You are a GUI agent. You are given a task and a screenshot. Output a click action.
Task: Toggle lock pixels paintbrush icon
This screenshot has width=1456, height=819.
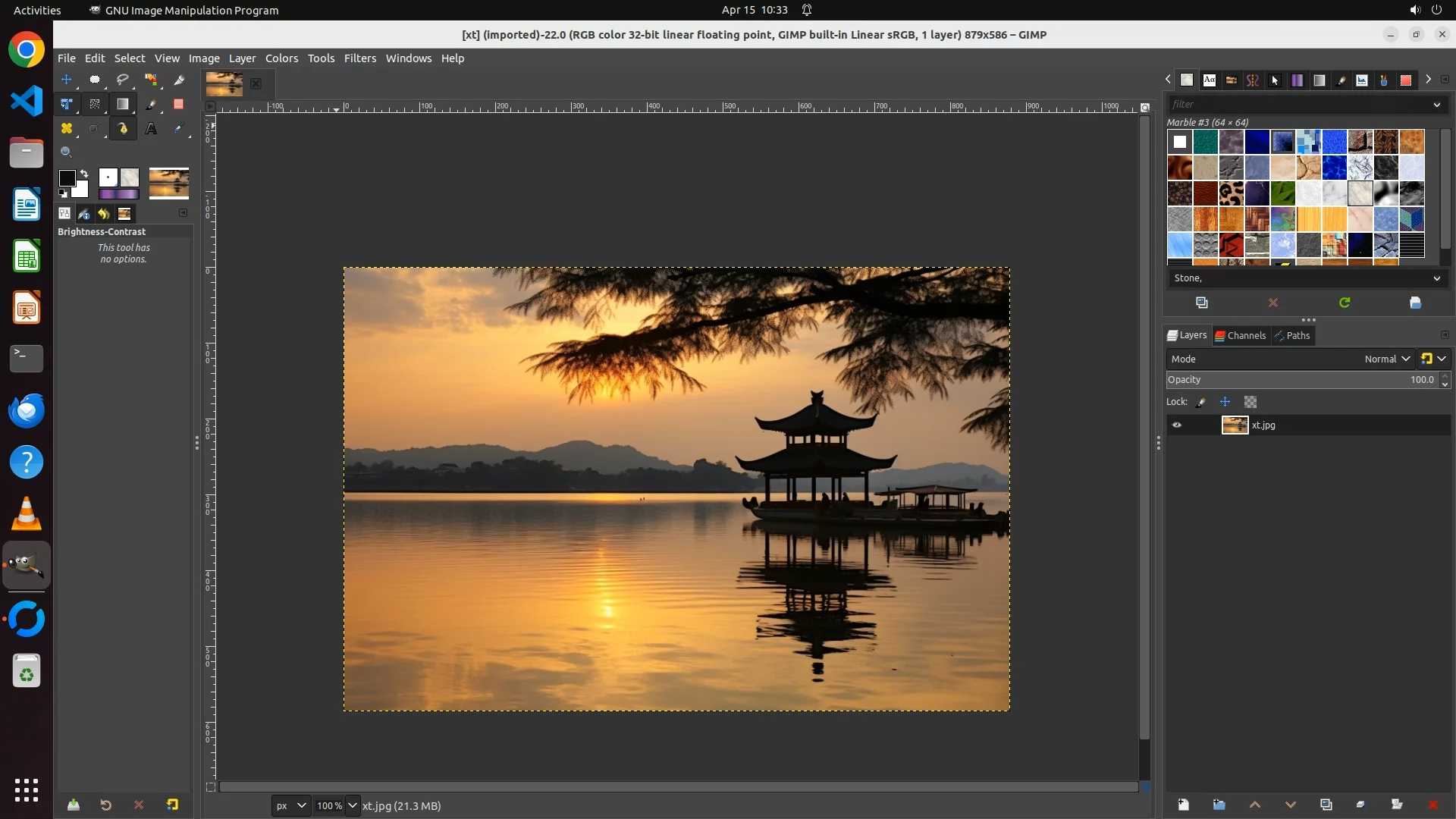[x=1201, y=402]
